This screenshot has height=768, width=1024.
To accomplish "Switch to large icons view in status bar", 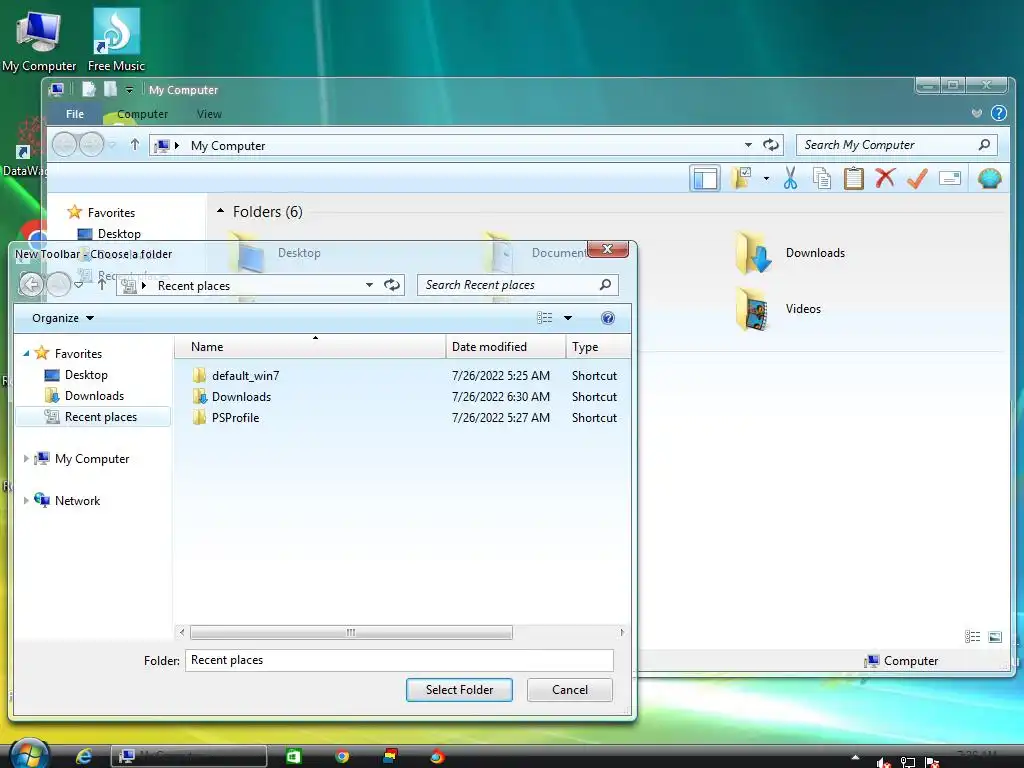I will point(995,637).
